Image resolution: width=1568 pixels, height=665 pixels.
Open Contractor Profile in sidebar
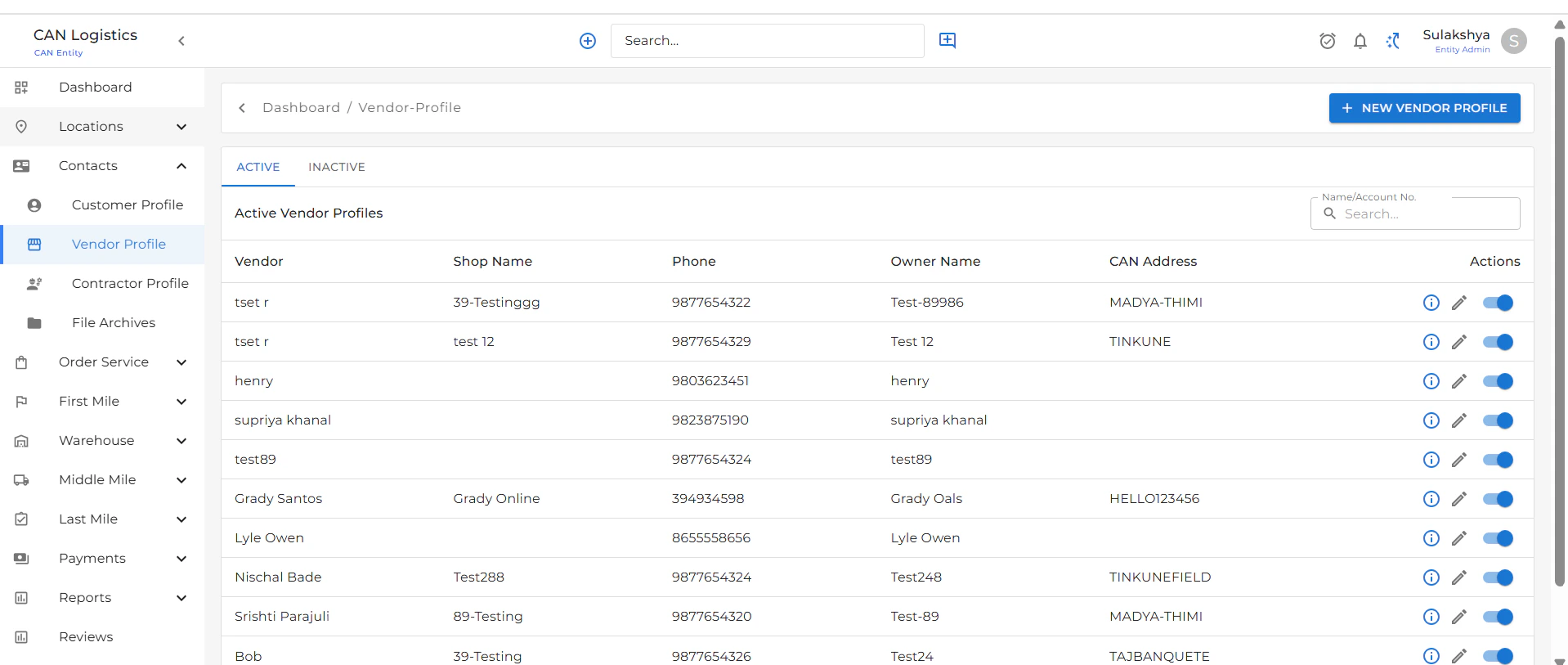[x=104, y=284]
